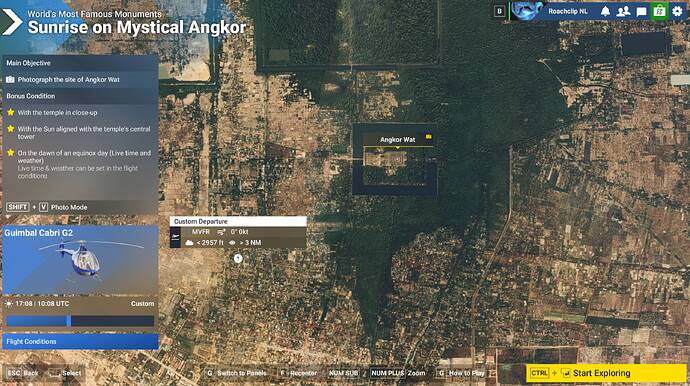Click the wind icon next to 0° 0kt

[x=221, y=232]
